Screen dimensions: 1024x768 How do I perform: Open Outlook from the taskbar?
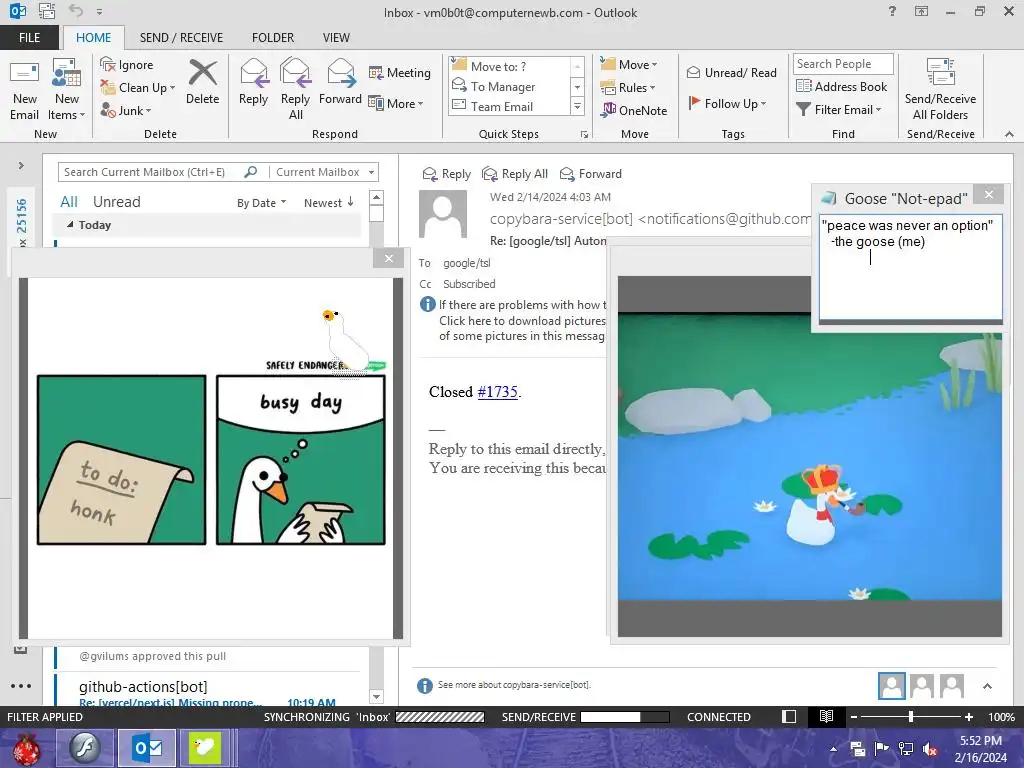point(148,748)
